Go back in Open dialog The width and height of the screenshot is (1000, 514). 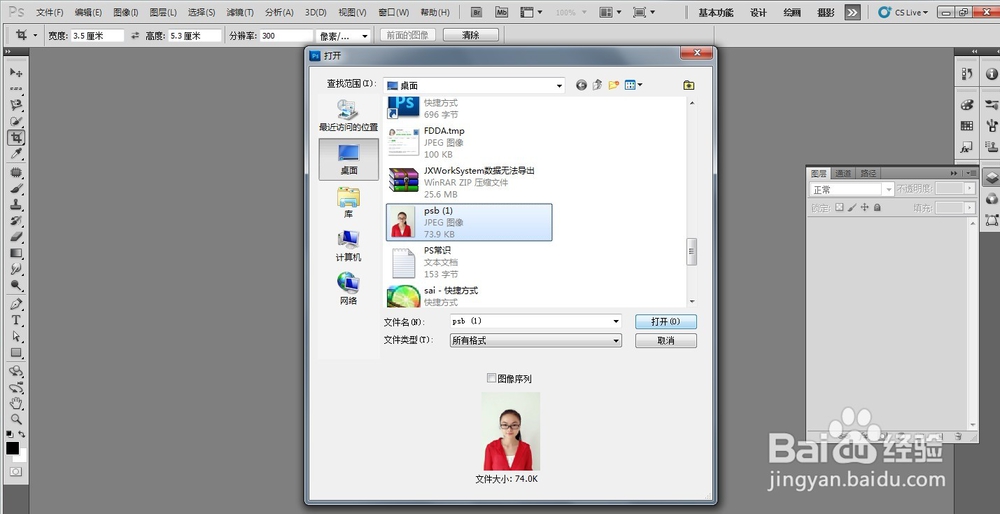click(x=581, y=85)
